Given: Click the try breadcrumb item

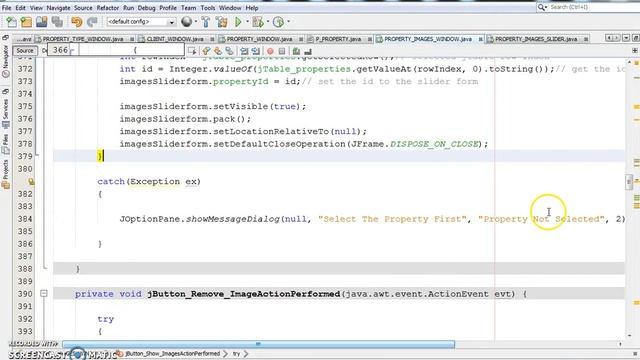Looking at the screenshot, I should 237,354.
